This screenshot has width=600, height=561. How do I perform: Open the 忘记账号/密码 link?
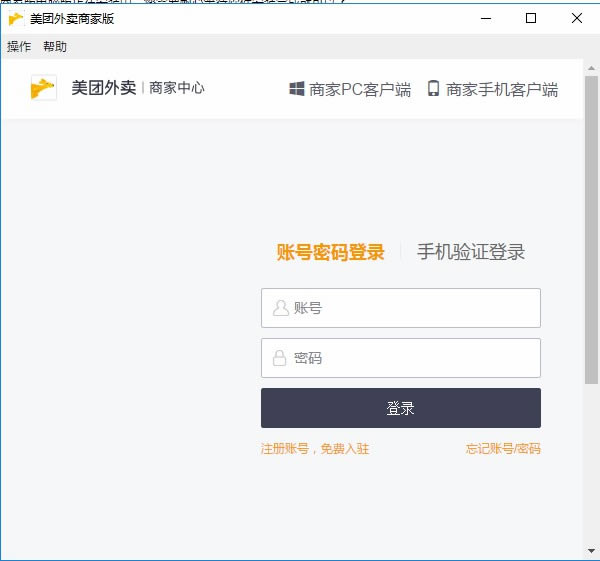[502, 449]
